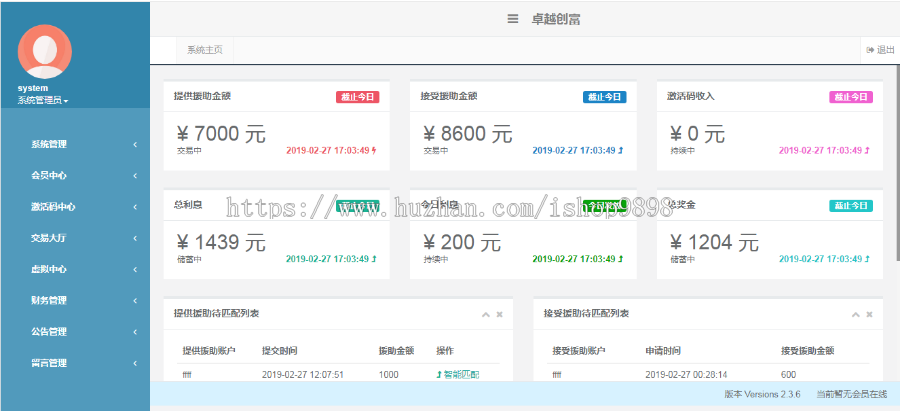Click the red 截止今日 badge on 提供援助金额

(358, 97)
